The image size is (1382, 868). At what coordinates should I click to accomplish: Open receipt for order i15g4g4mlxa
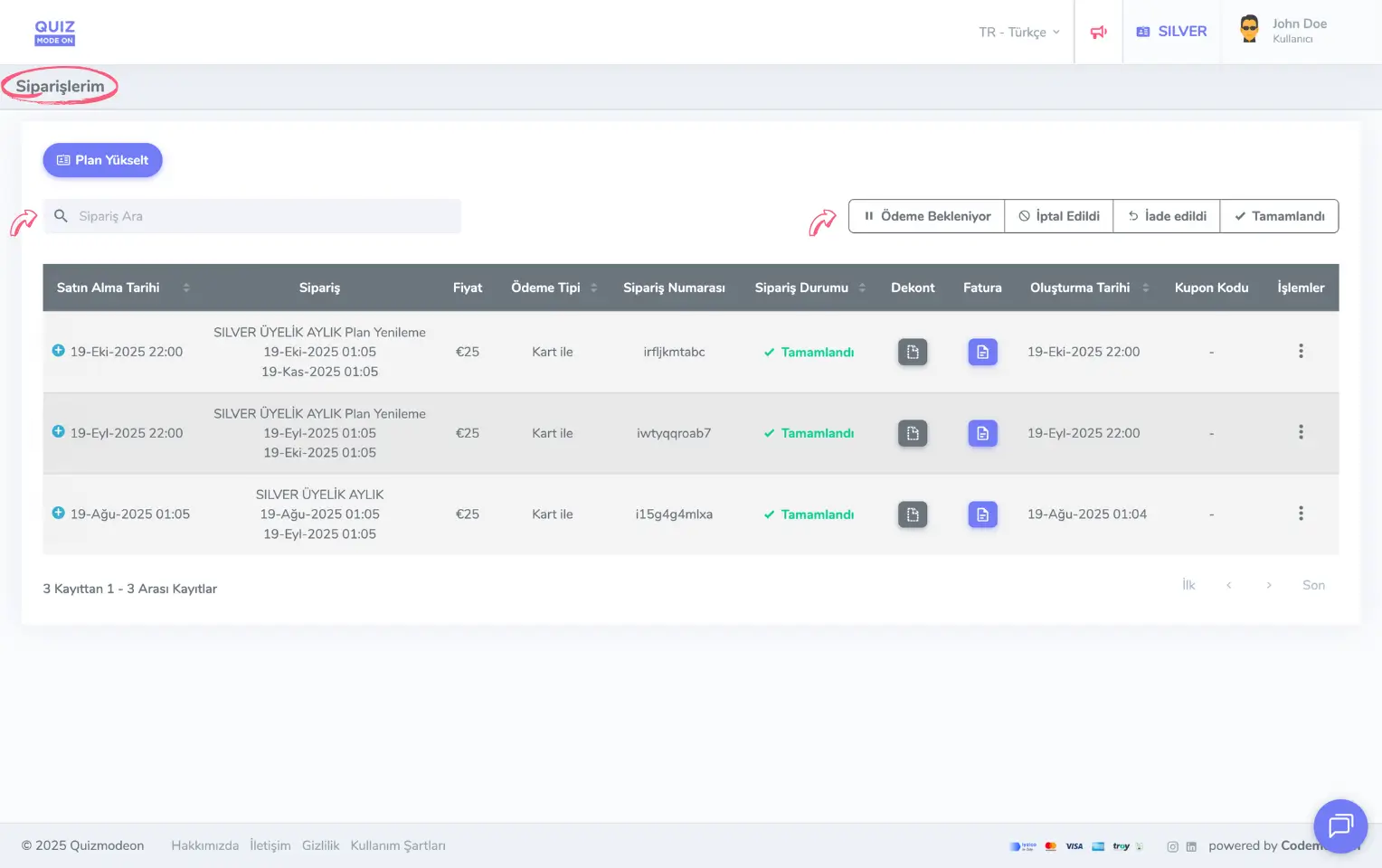[x=912, y=514]
